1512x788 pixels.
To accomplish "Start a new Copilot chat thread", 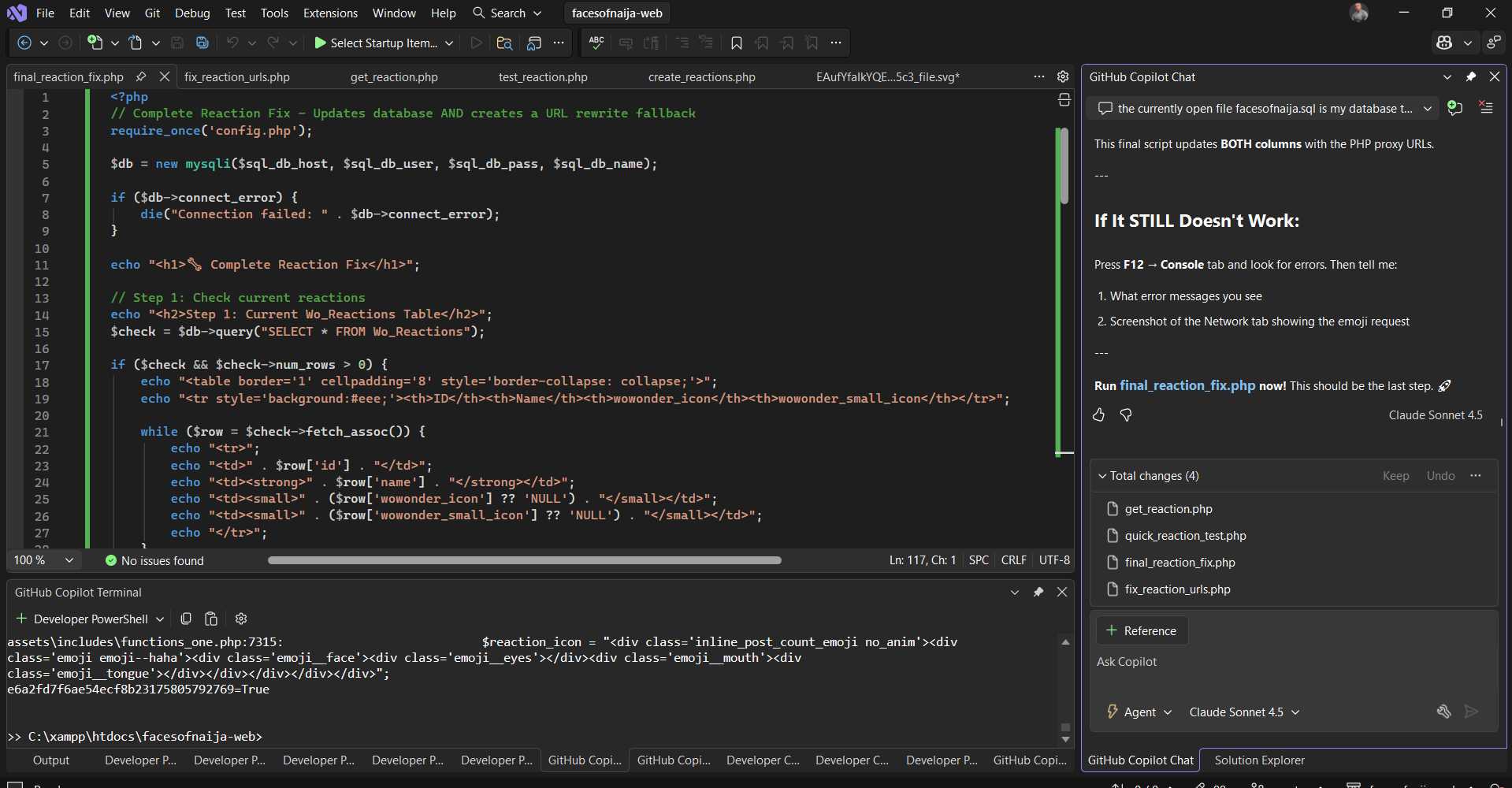I will coord(1455,108).
